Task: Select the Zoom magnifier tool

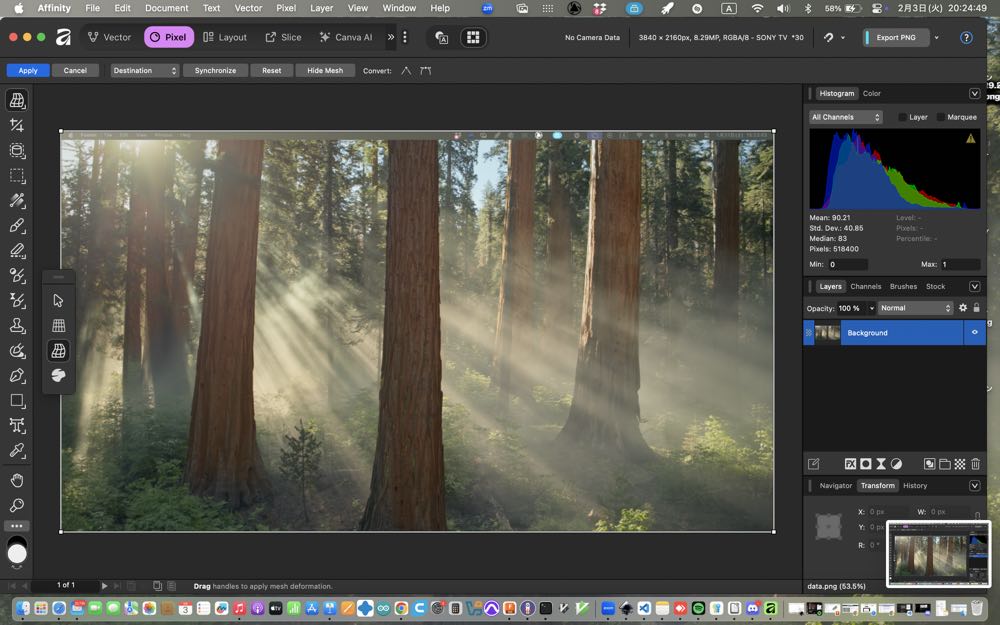Action: pos(17,505)
